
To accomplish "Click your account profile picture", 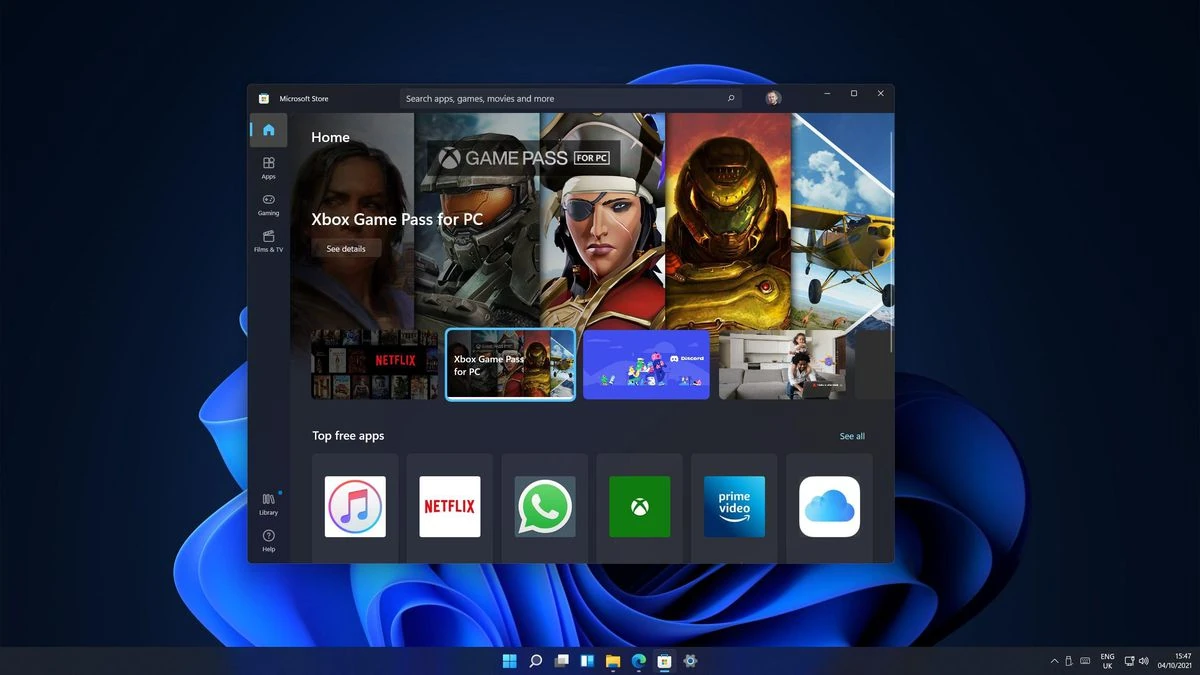I will [772, 97].
